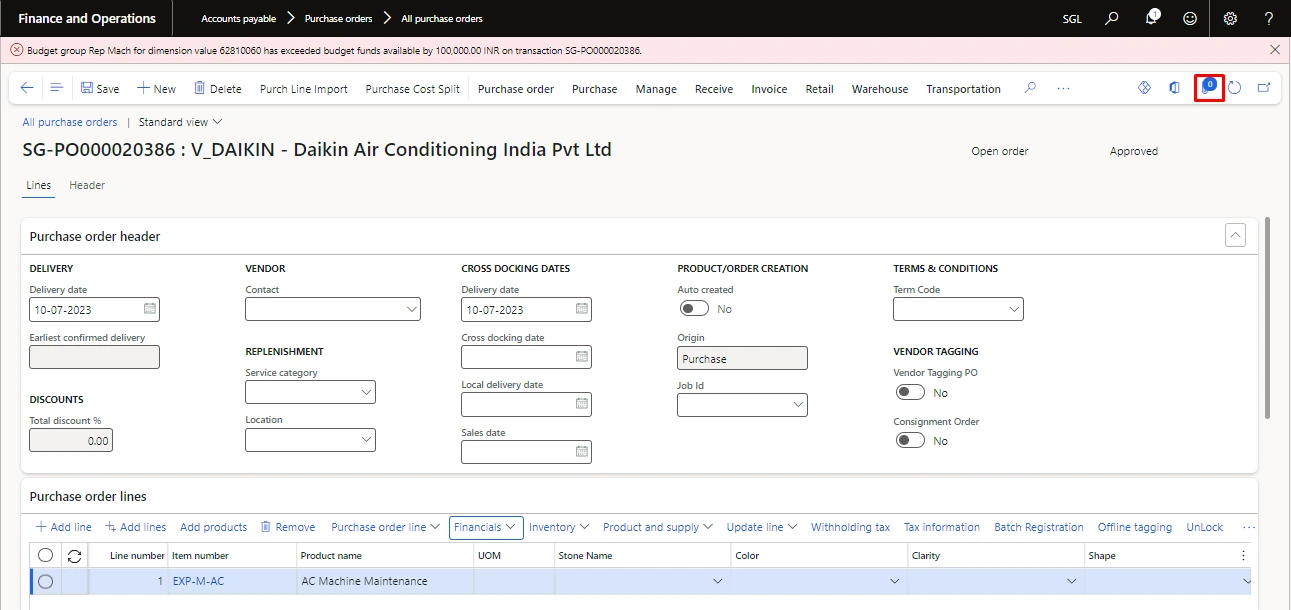
Task: Toggle Consignment Order switch
Action: (910, 440)
